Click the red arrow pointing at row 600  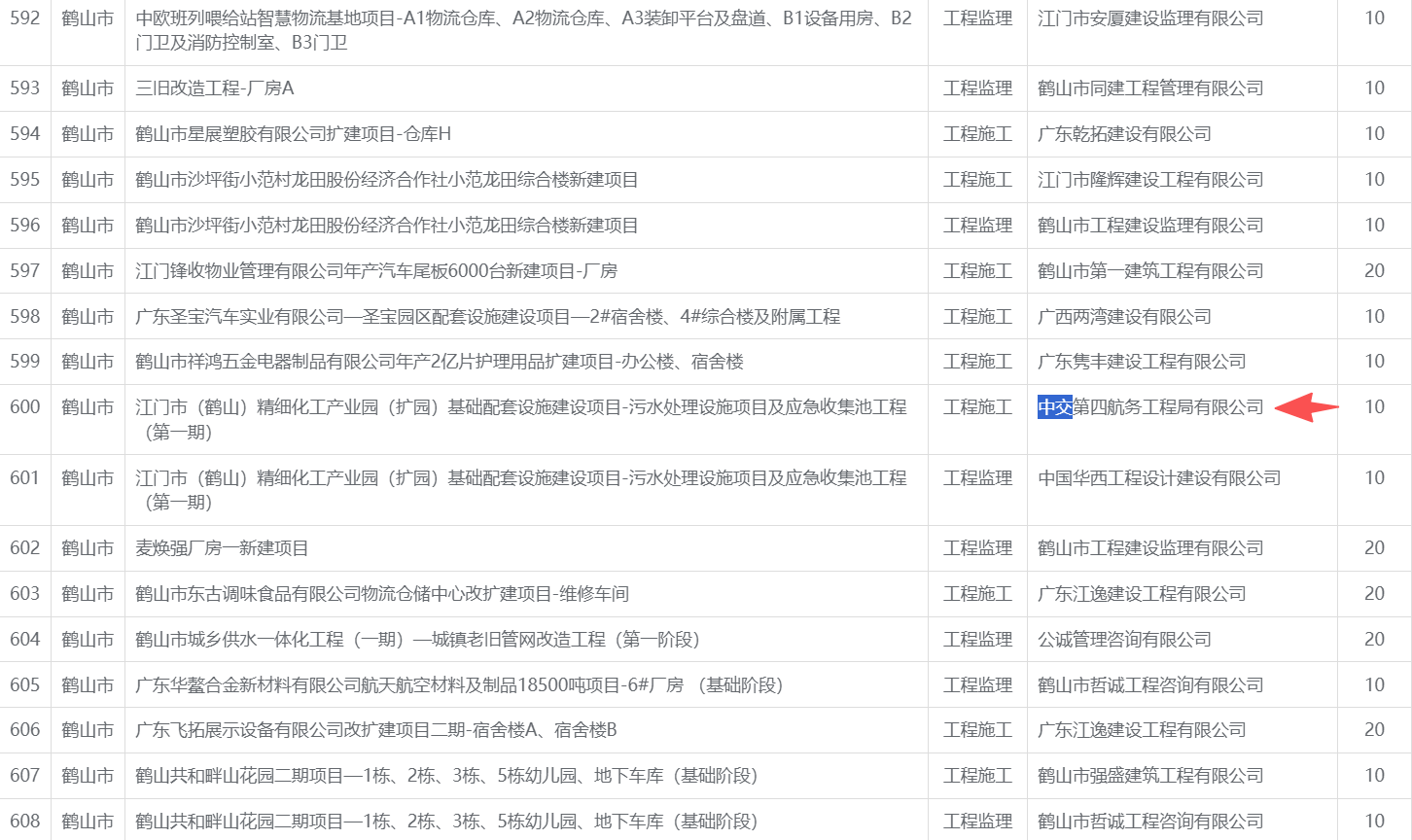click(x=1306, y=407)
